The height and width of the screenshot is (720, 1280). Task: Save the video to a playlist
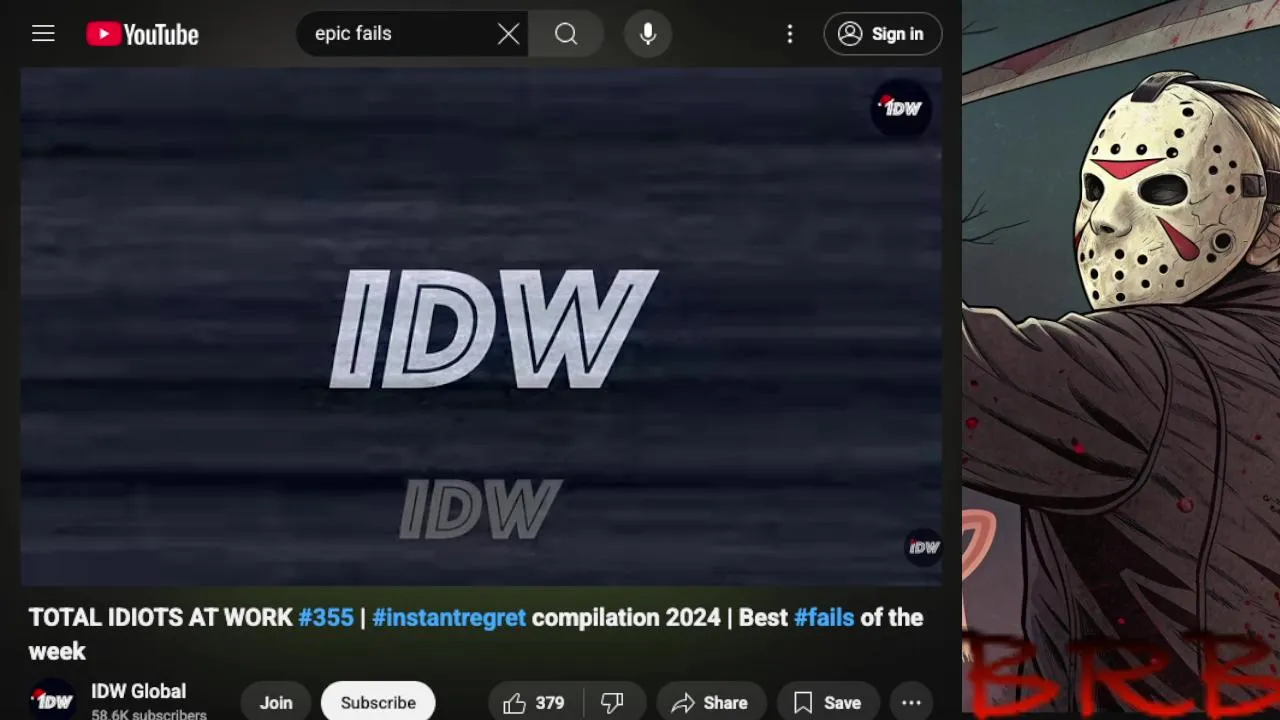click(x=828, y=703)
